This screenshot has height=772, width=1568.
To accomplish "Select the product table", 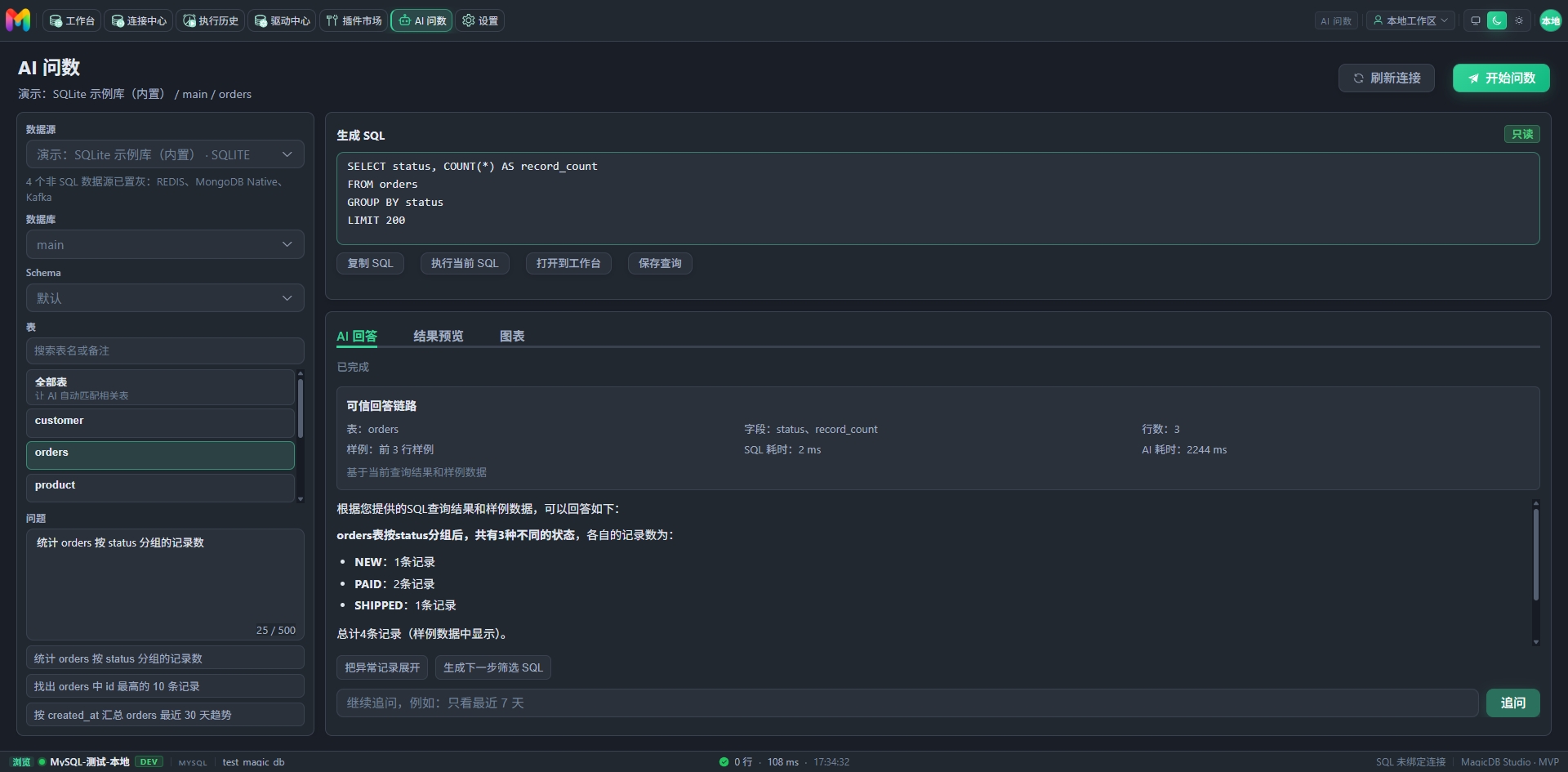I will pyautogui.click(x=160, y=488).
